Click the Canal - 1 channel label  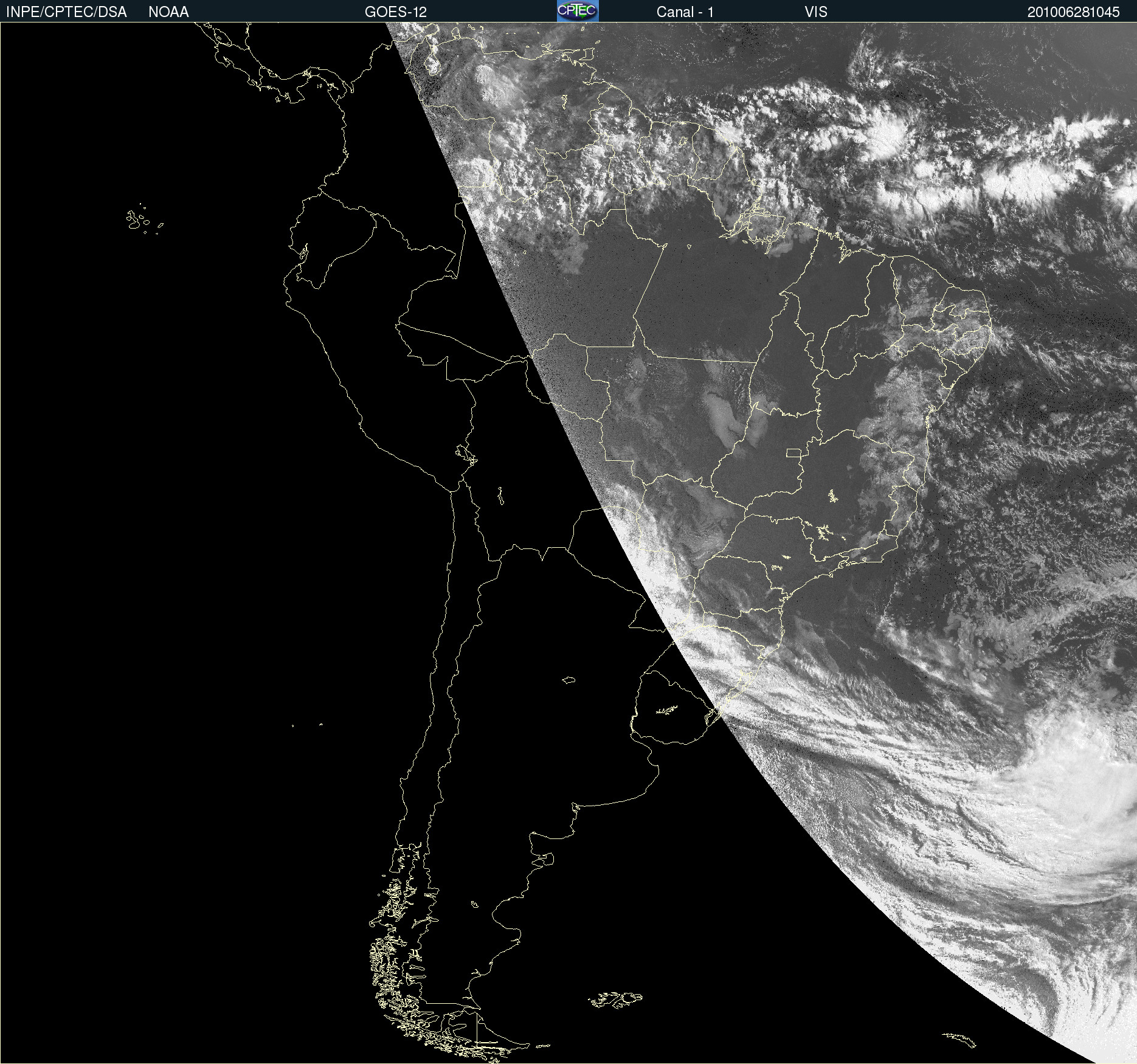pyautogui.click(x=685, y=12)
